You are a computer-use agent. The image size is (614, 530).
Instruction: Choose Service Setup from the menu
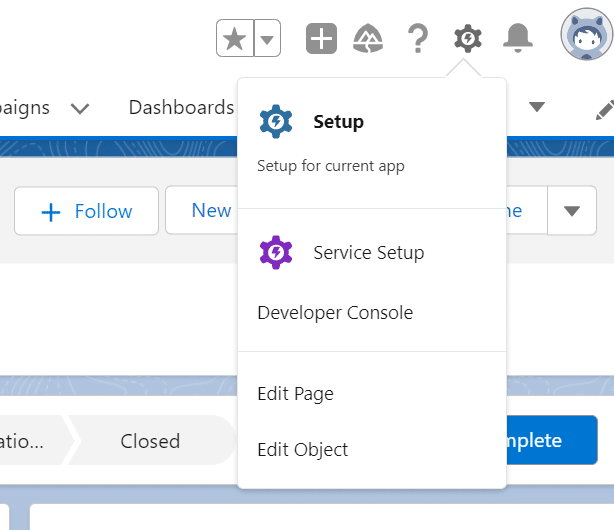(368, 253)
